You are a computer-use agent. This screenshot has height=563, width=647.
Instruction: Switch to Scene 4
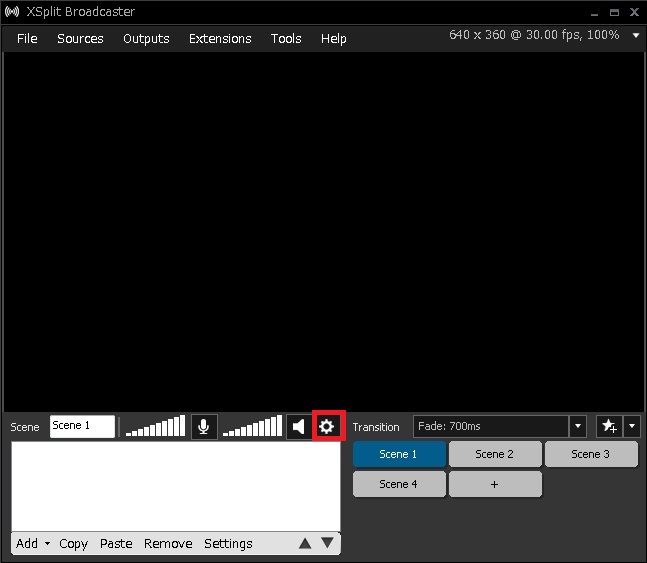point(399,484)
